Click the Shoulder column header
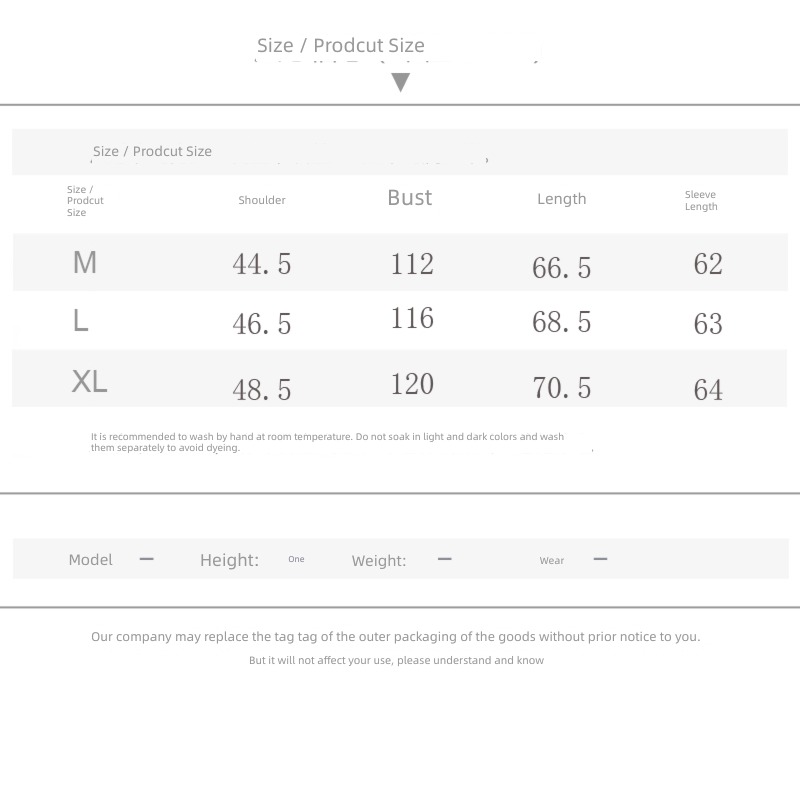The image size is (800, 800). click(262, 200)
